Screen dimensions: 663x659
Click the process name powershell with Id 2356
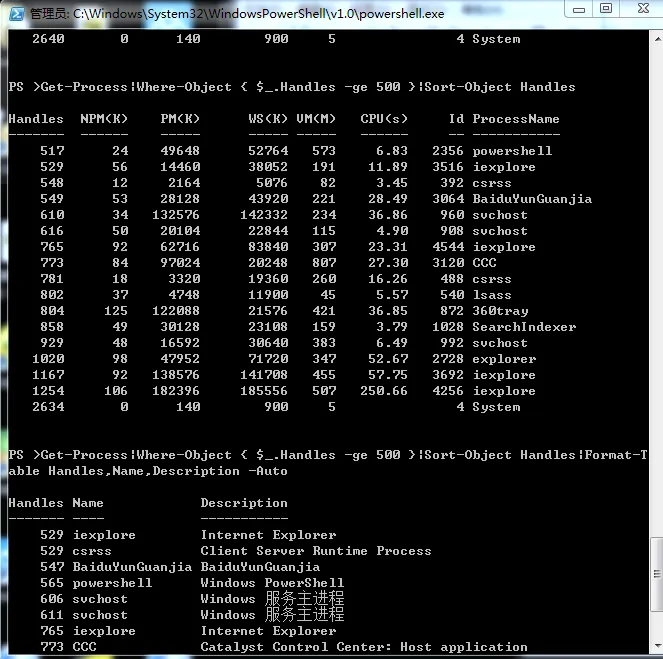click(512, 151)
